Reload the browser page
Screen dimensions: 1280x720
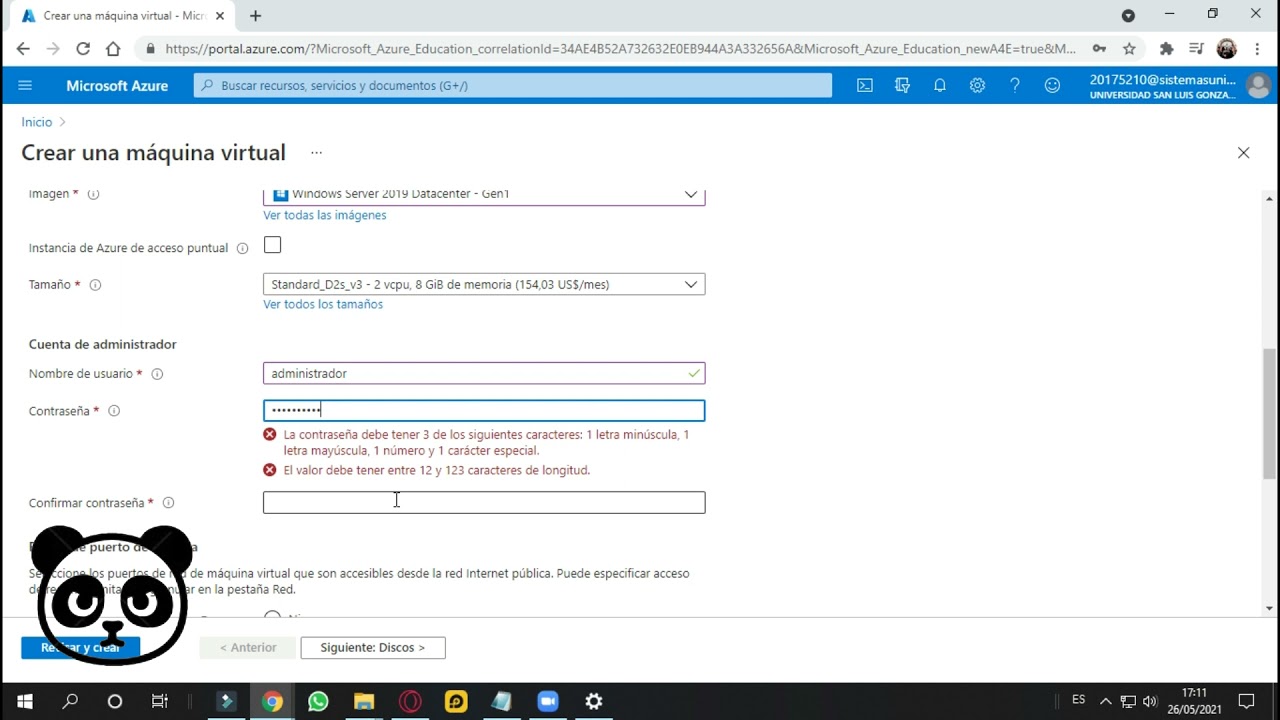pos(83,48)
